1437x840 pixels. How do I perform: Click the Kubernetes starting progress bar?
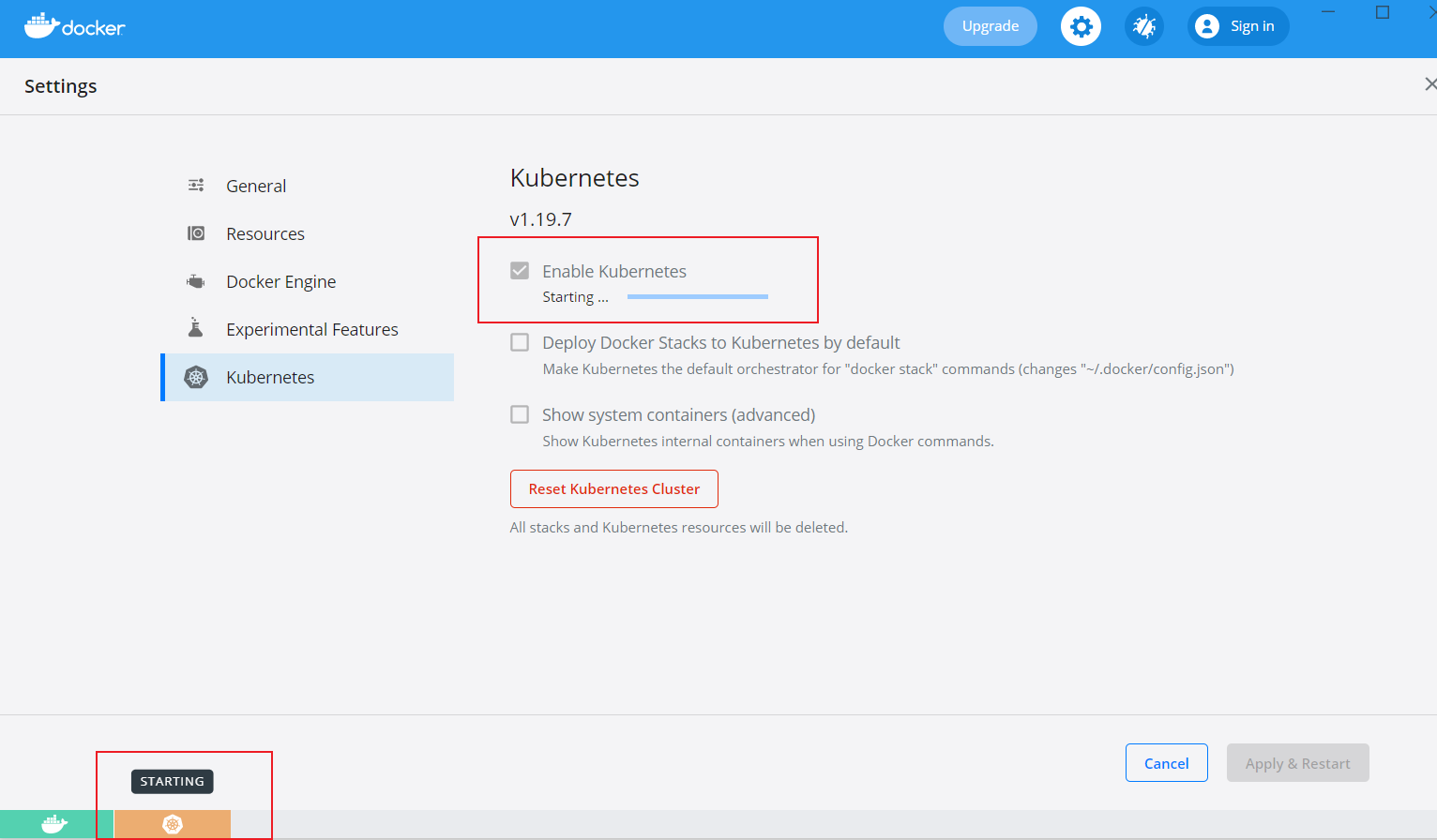(698, 297)
